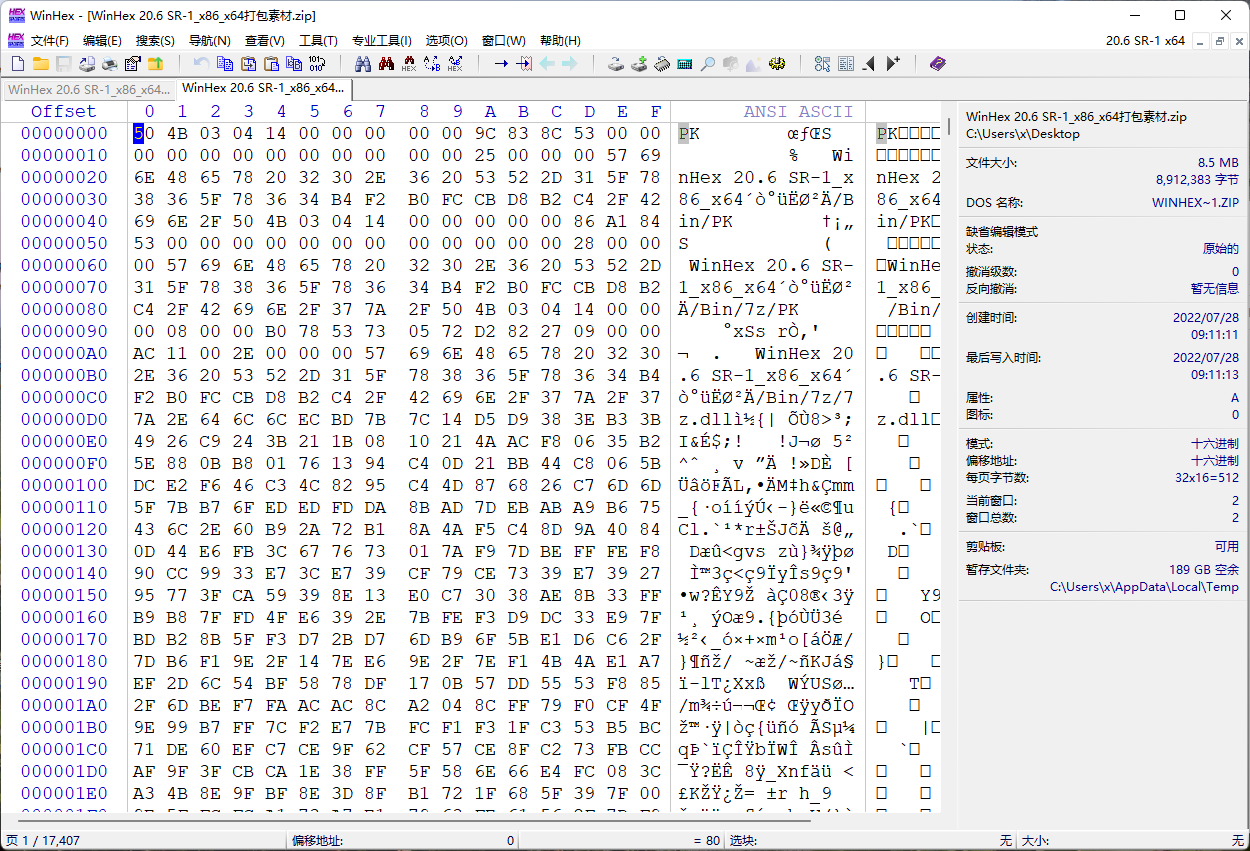Click the Data Interpreter panel icon
This screenshot has width=1250, height=851.
coord(846,64)
